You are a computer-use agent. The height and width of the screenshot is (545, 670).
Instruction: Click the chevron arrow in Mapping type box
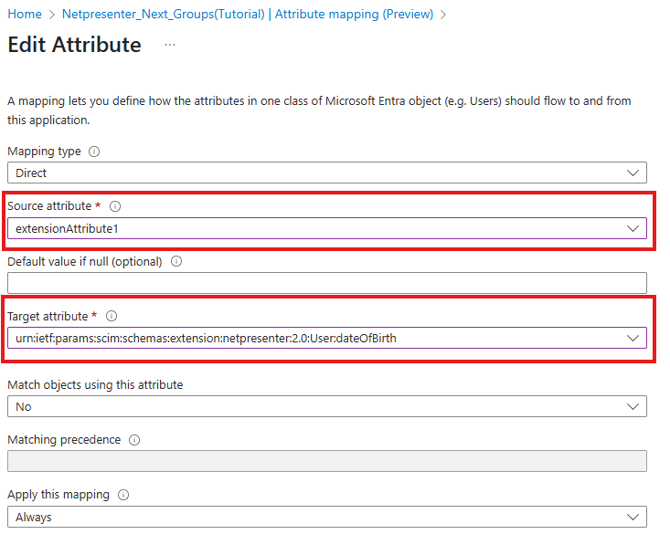click(x=632, y=173)
